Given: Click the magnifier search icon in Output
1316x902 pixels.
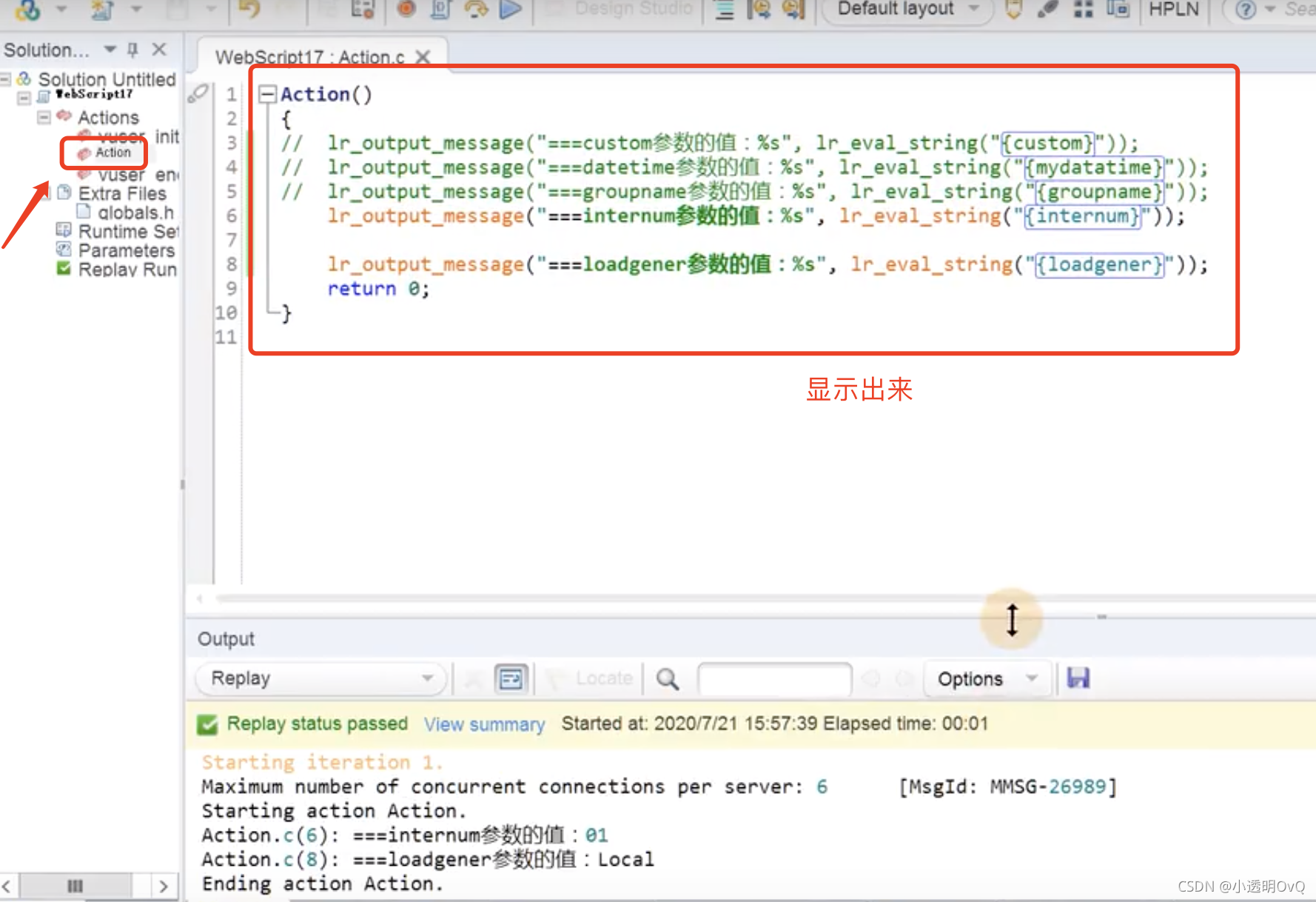Looking at the screenshot, I should pos(668,678).
